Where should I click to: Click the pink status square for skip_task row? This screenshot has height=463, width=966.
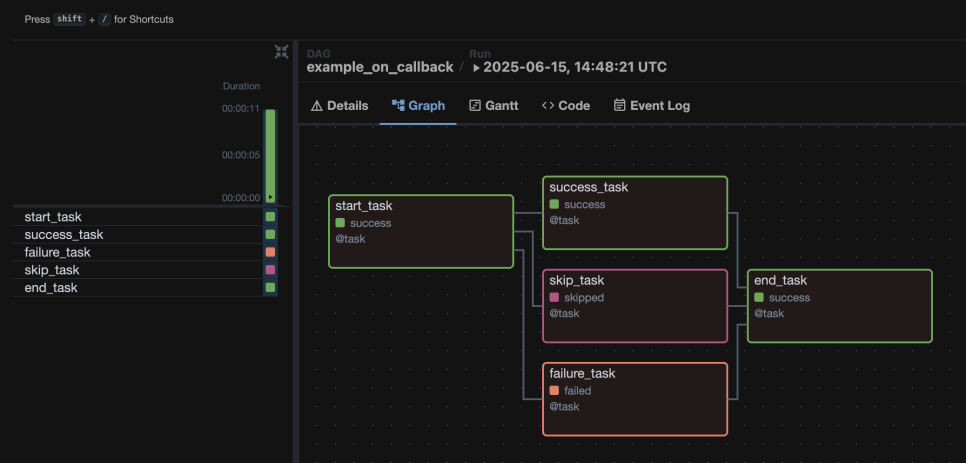270,270
